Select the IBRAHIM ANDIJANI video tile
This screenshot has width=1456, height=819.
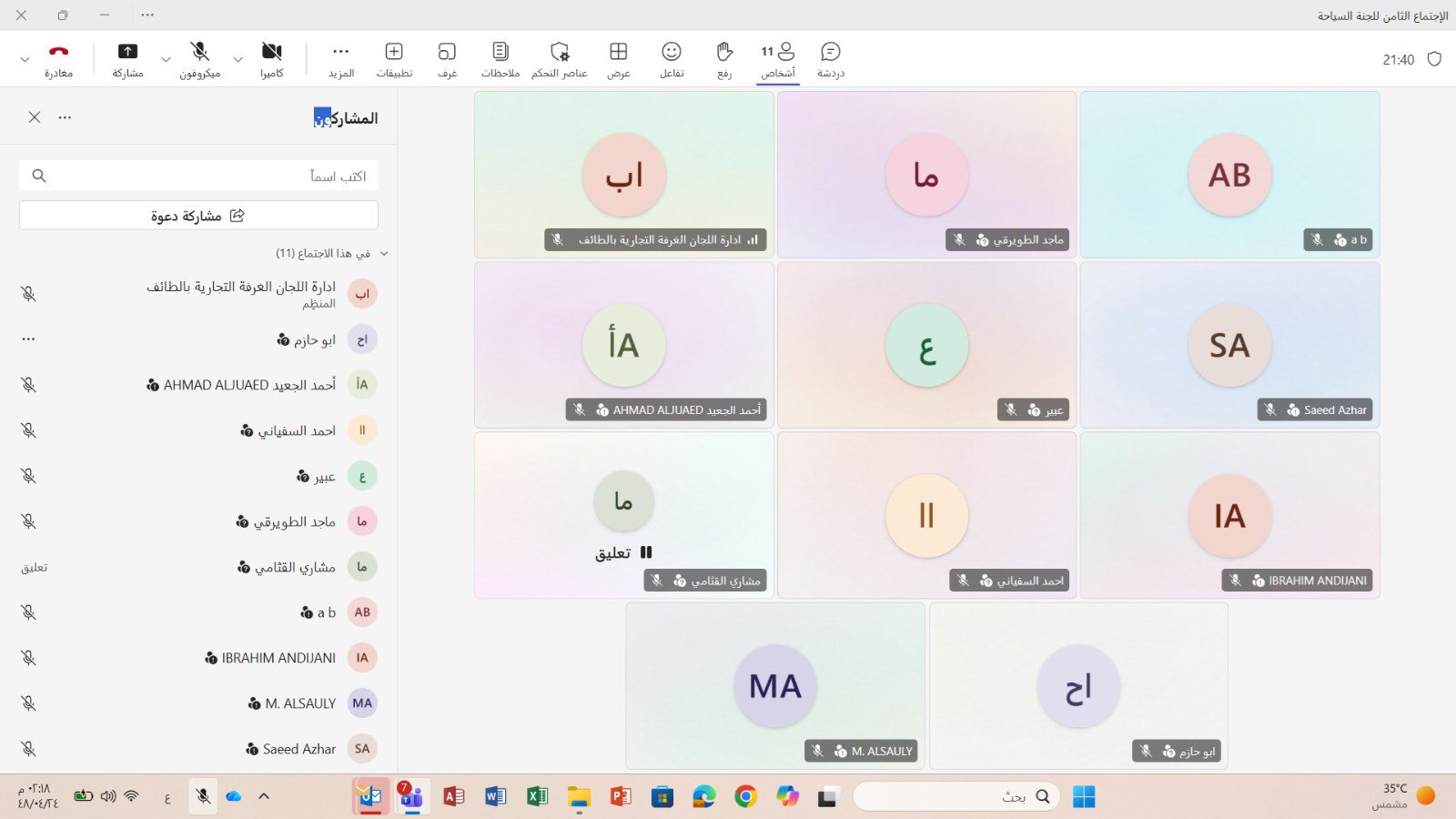[1229, 515]
